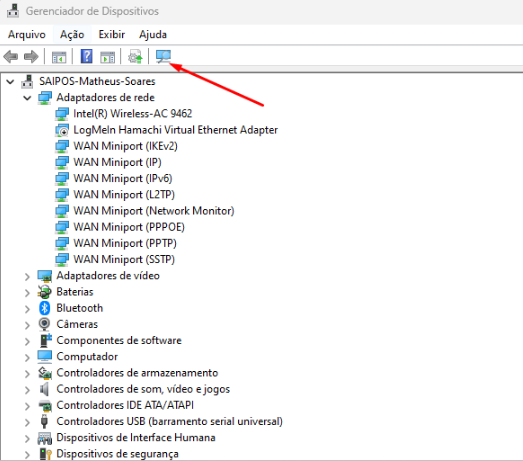Viewport: 523px width, 461px height.
Task: Click the Update driver toolbar icon
Action: point(135,57)
